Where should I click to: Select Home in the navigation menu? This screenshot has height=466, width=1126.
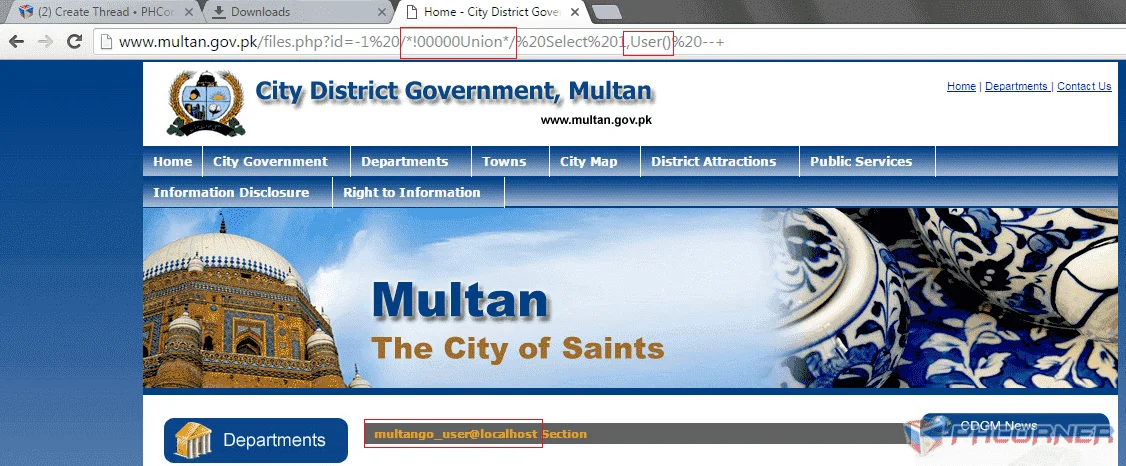[x=172, y=162]
